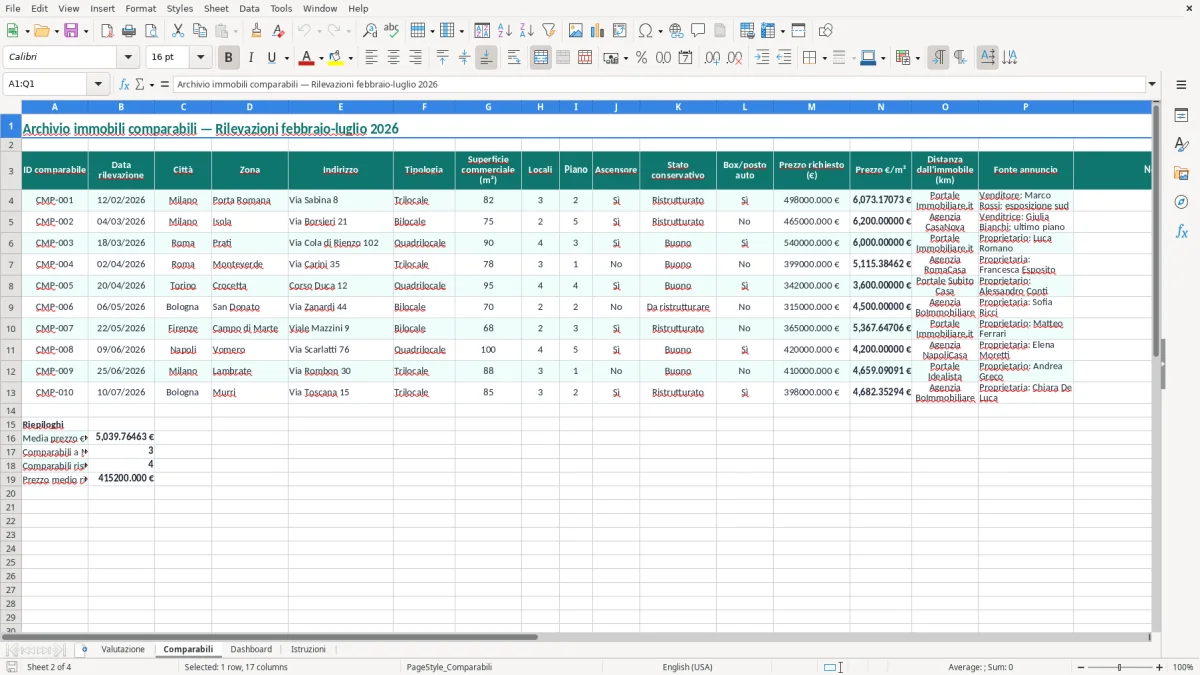Viewport: 1200px width, 675px height.
Task: Click the Export as PDF icon
Action: click(107, 31)
